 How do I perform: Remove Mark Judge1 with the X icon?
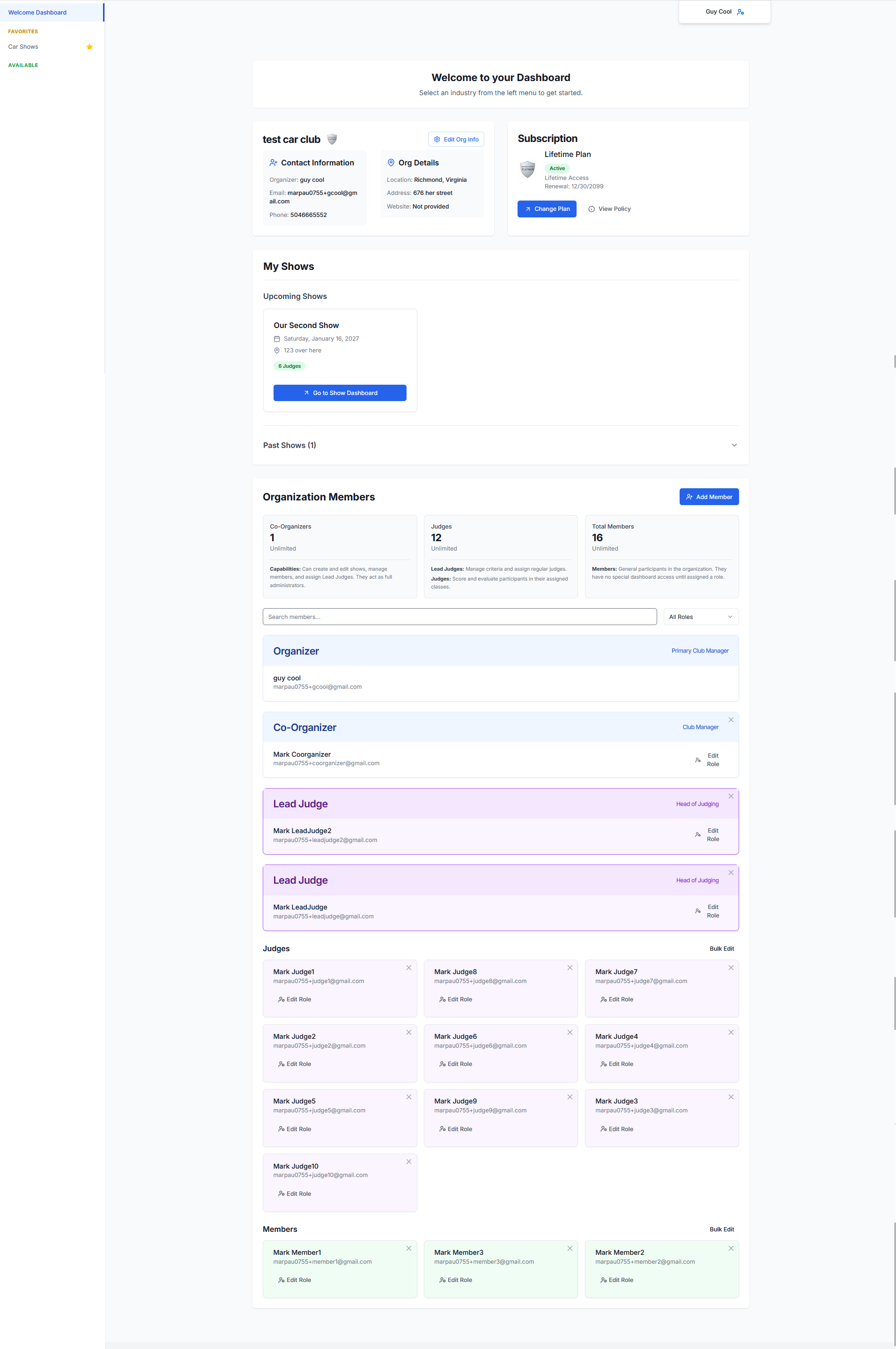pos(408,968)
